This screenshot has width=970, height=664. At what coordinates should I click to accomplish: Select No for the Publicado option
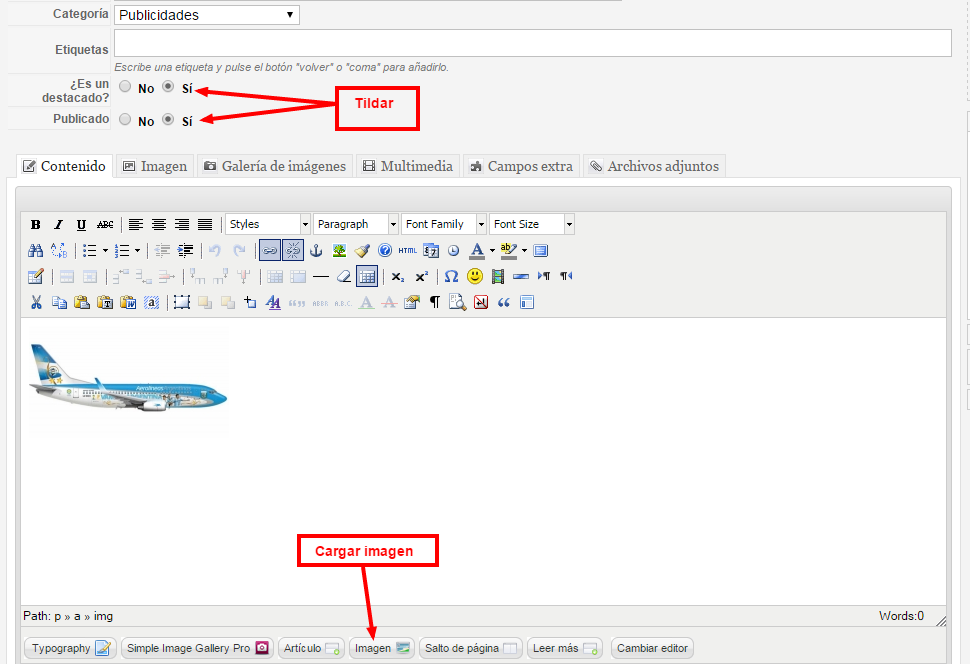click(x=125, y=120)
